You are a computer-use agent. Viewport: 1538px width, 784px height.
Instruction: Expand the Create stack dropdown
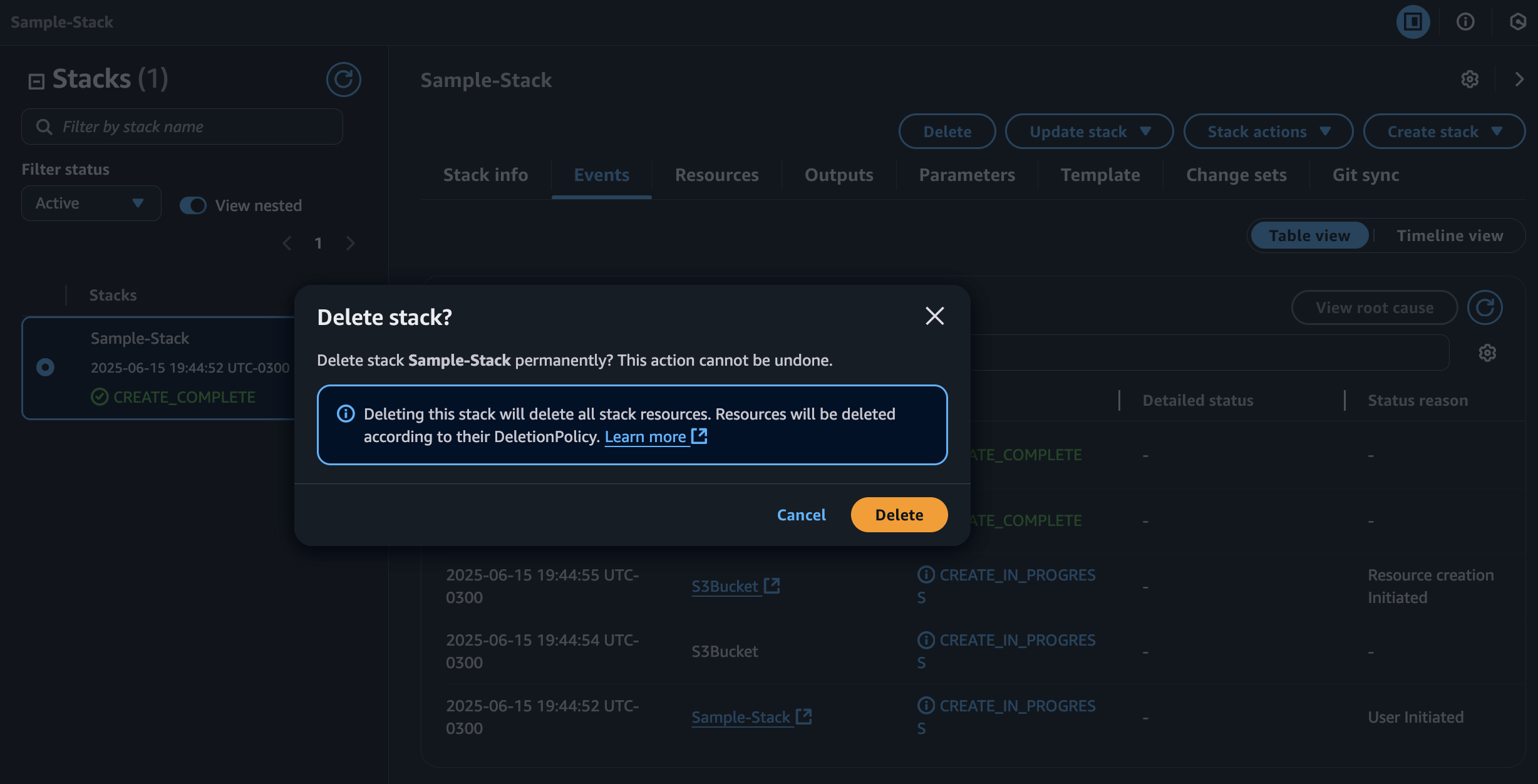tap(1443, 132)
